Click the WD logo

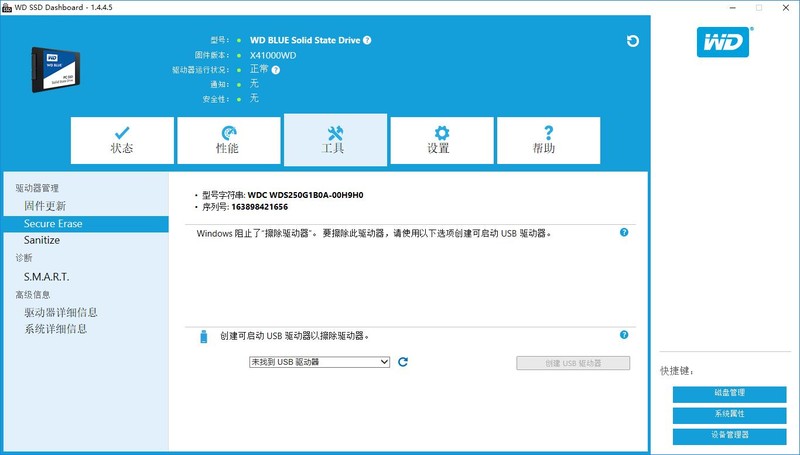(x=723, y=42)
